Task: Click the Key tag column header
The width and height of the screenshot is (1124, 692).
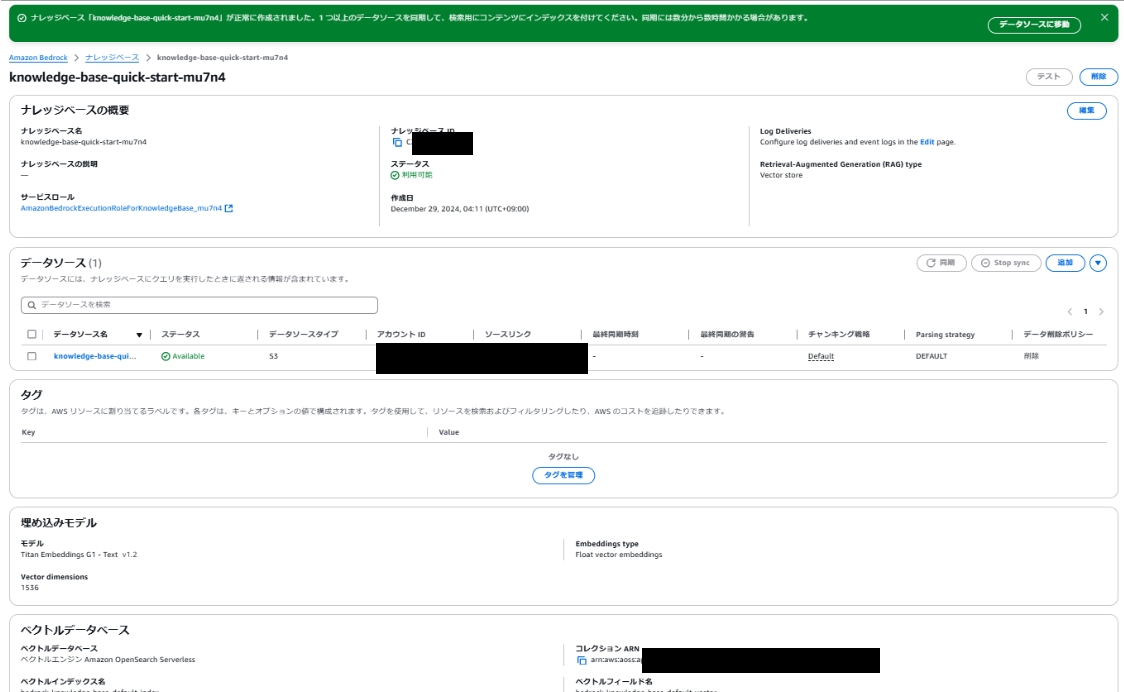Action: click(29, 432)
